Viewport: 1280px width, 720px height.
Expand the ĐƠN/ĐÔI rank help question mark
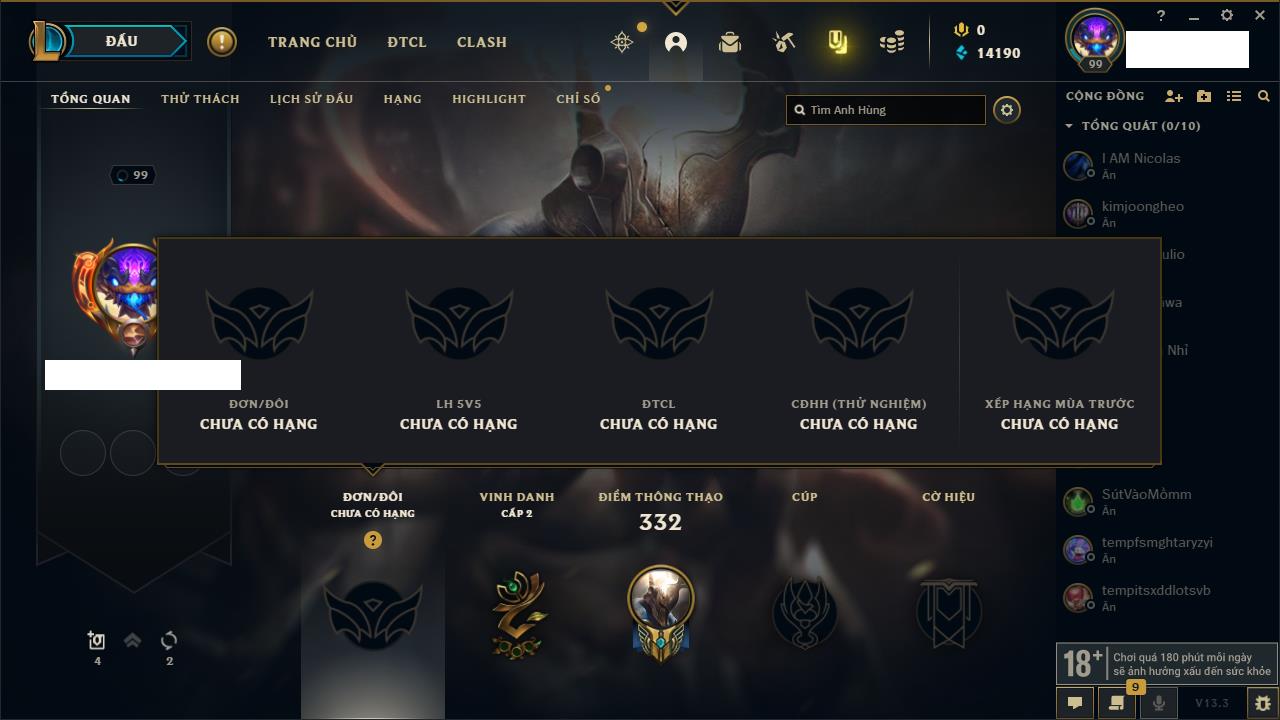coord(373,540)
